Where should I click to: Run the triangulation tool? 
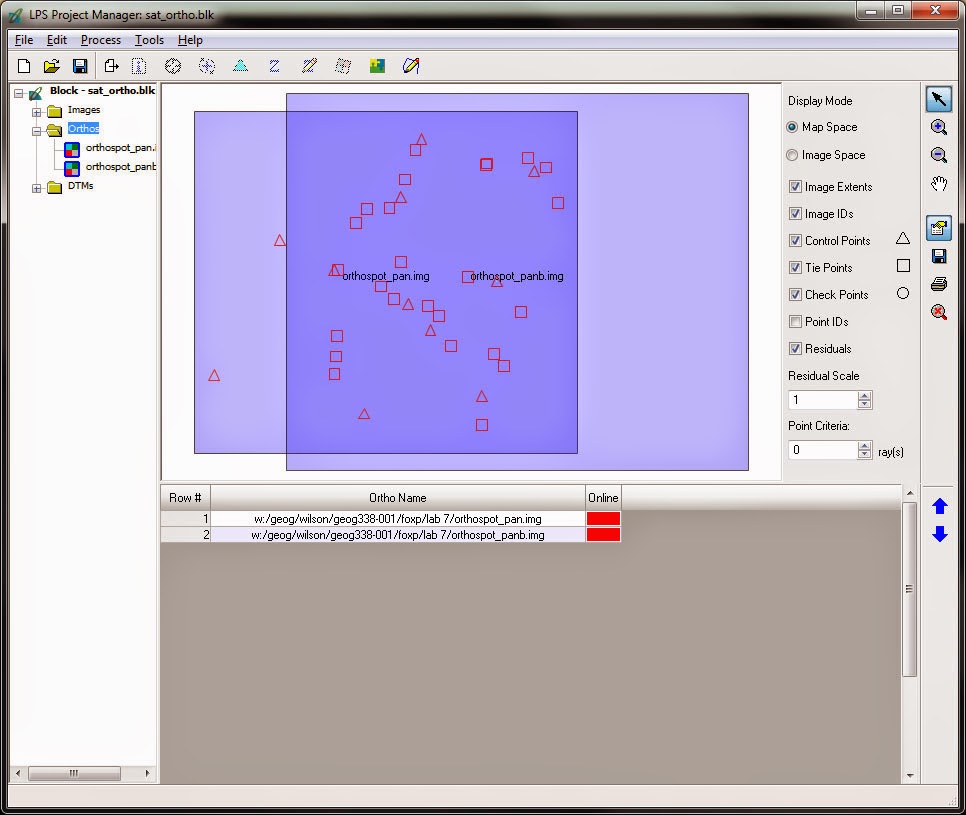pos(240,66)
